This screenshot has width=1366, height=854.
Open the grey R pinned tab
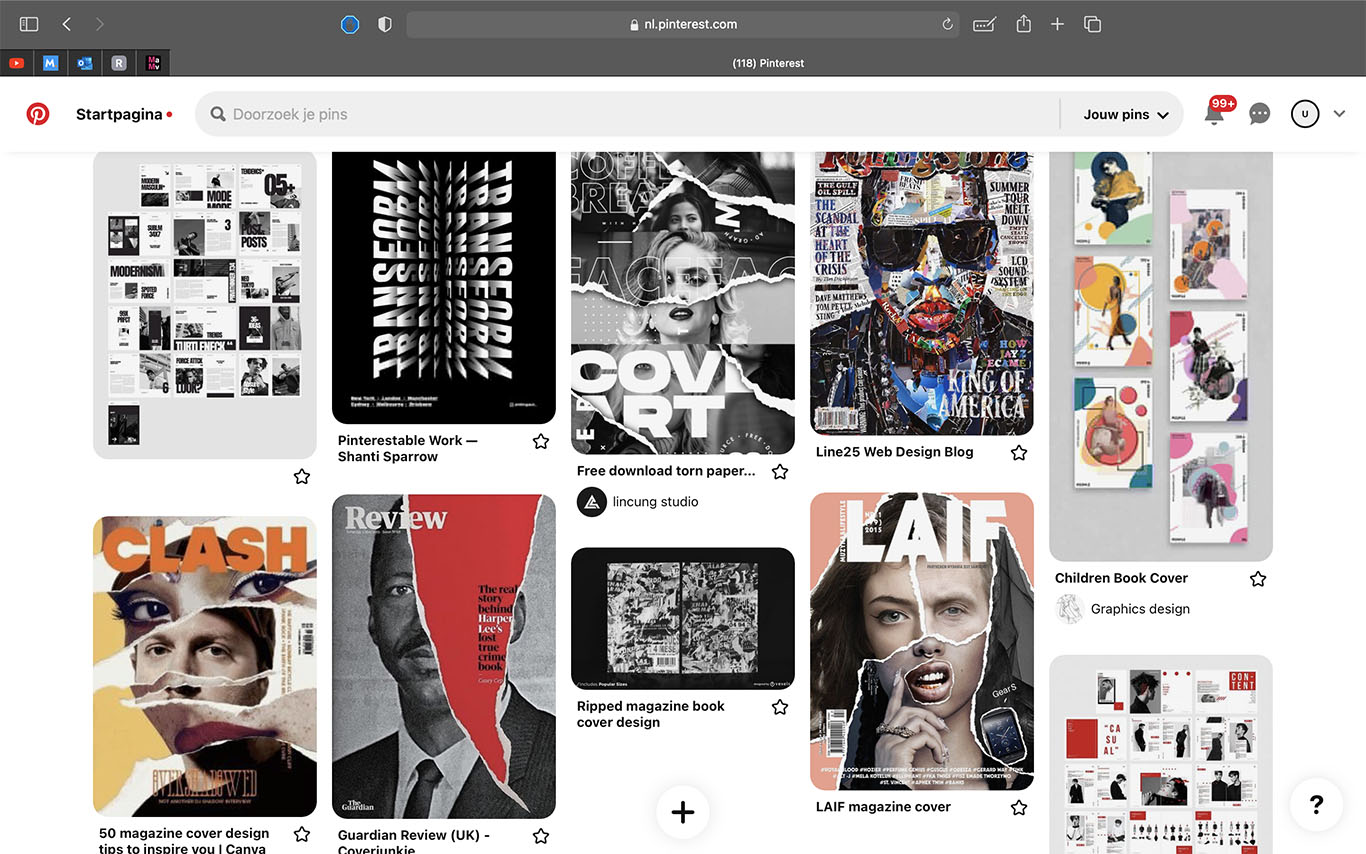click(118, 63)
